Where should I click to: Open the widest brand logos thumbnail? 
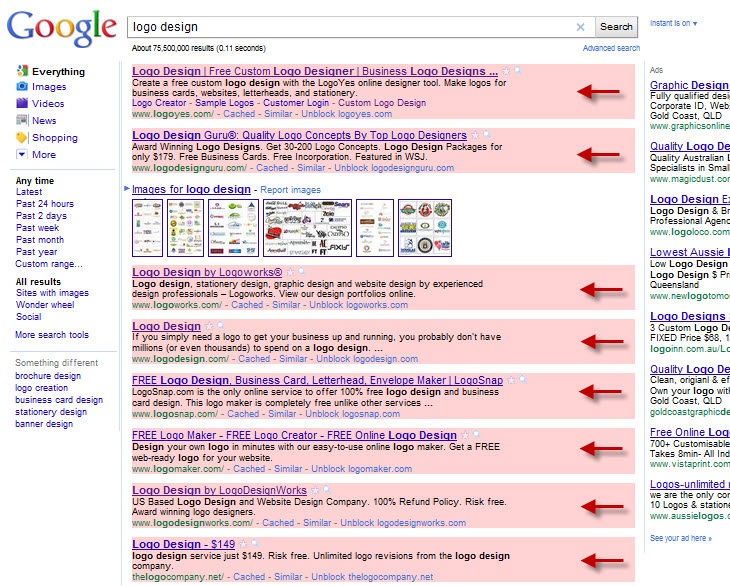coord(307,228)
